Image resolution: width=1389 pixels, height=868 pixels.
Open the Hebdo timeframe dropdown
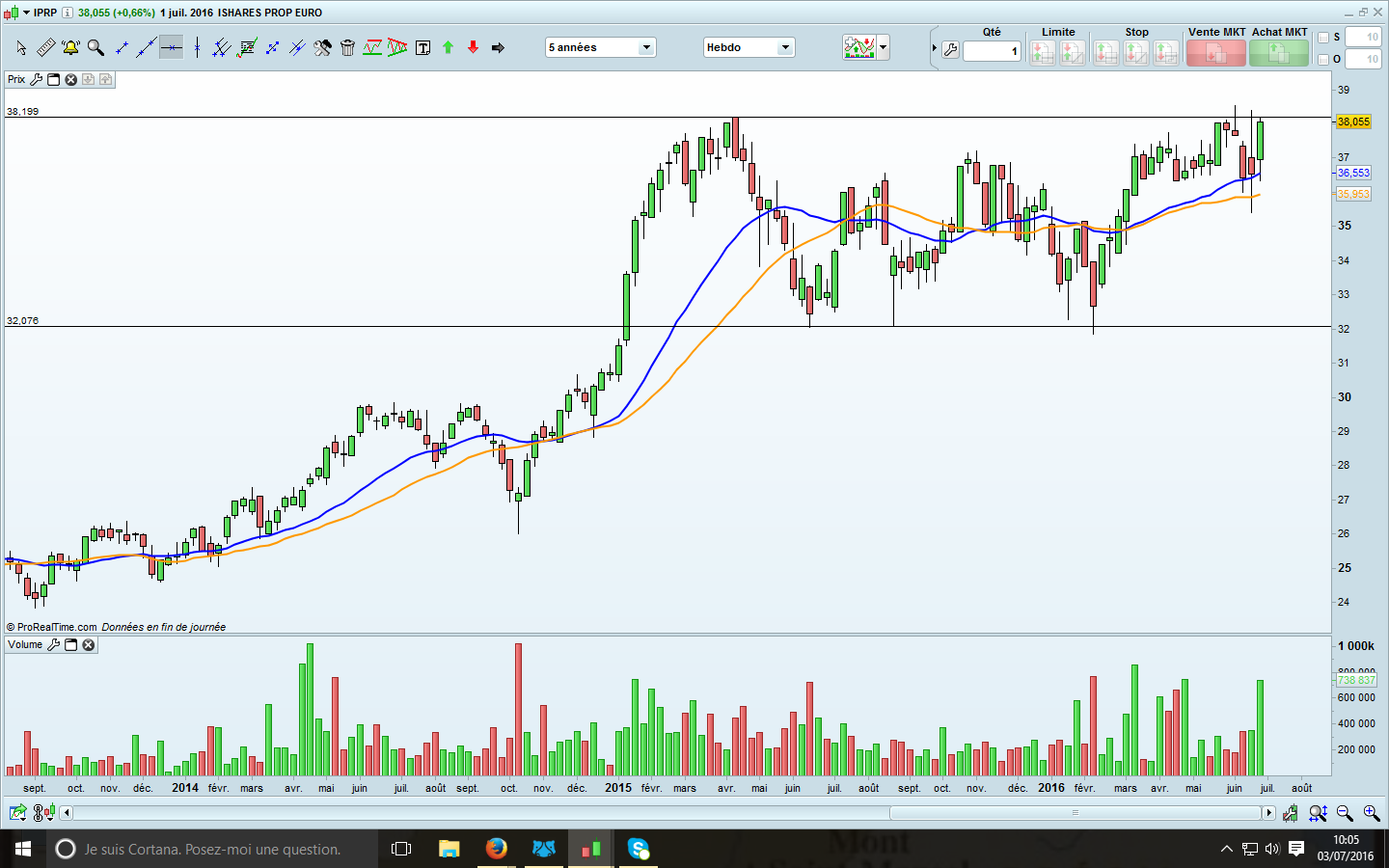(749, 47)
